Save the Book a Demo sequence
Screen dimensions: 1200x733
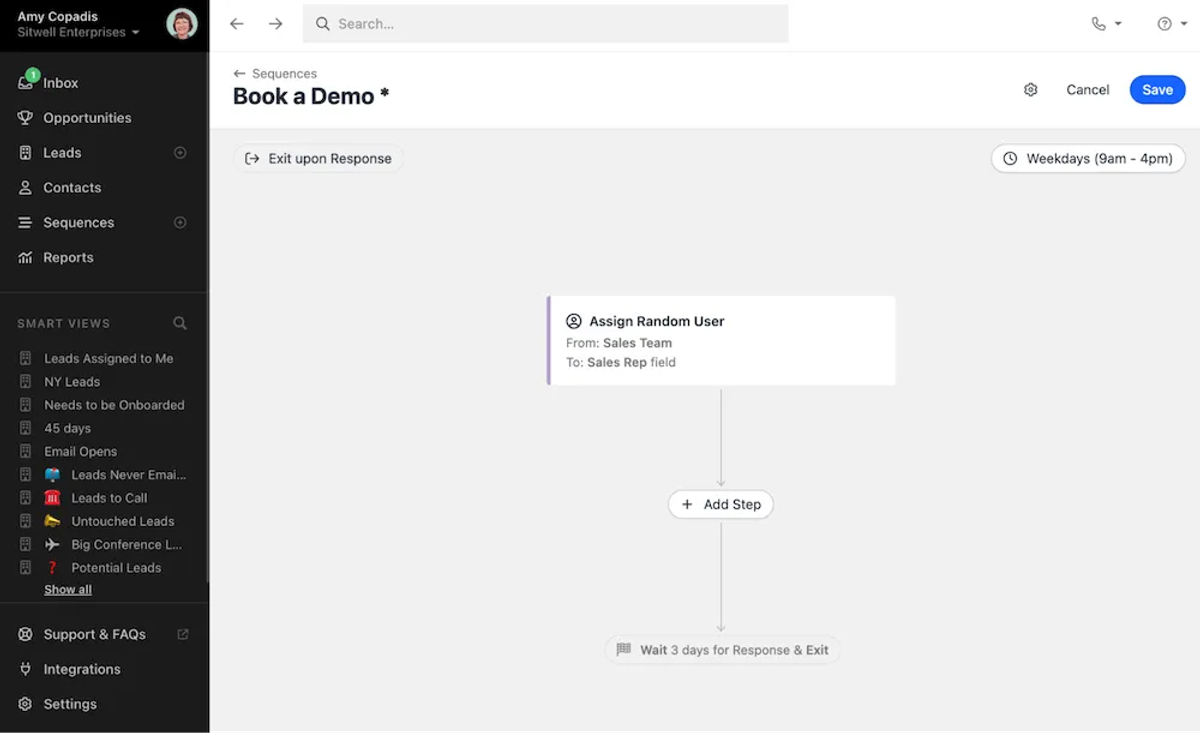click(x=1157, y=90)
